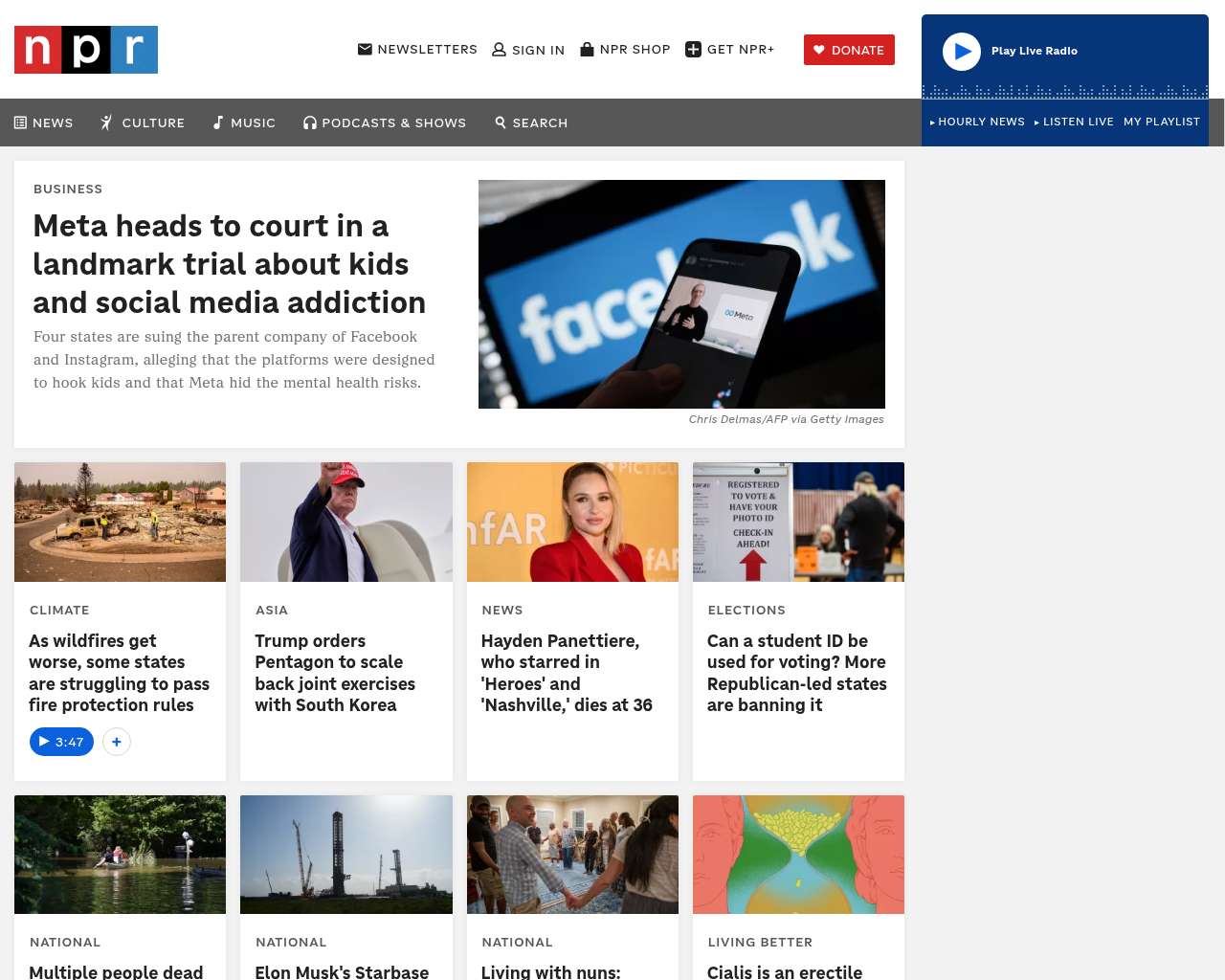Viewport: 1225px width, 980px height.
Task: Click the hourglass illustration thumbnail
Action: 798,855
